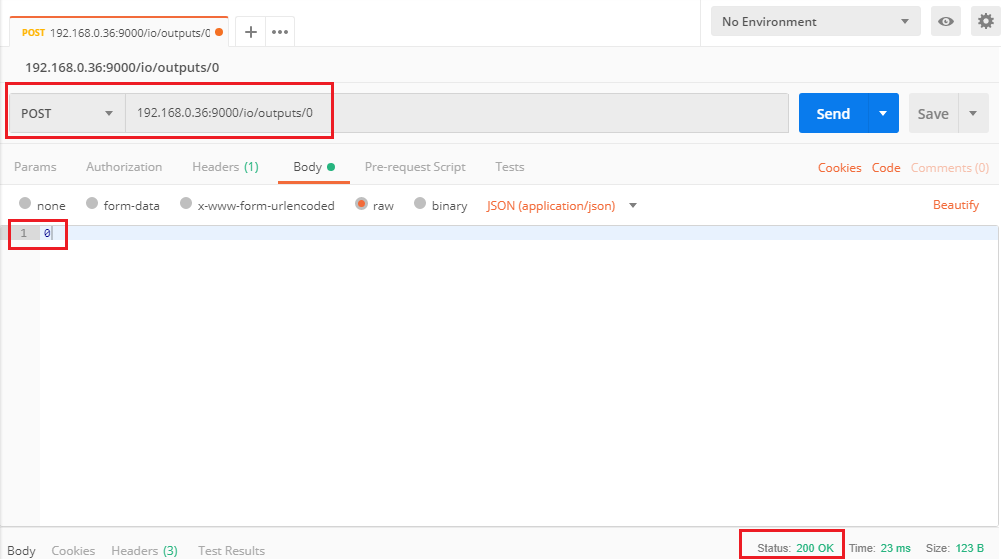Image resolution: width=1001 pixels, height=559 pixels.
Task: Open the POST method dropdown
Action: tap(67, 114)
